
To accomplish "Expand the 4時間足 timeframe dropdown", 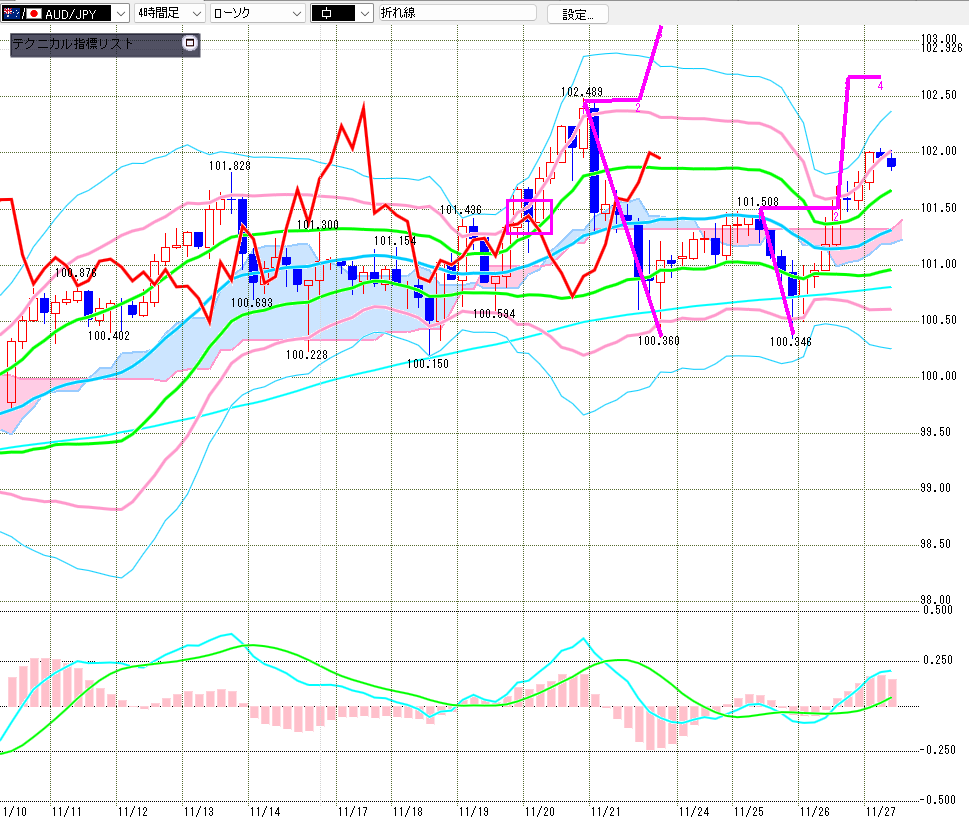I will [195, 13].
